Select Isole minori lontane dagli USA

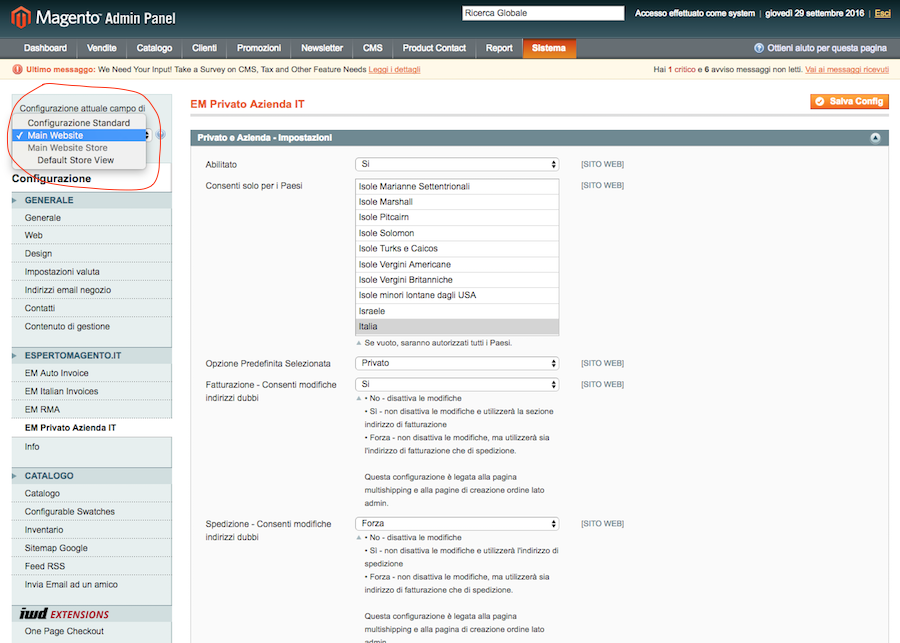[457, 295]
